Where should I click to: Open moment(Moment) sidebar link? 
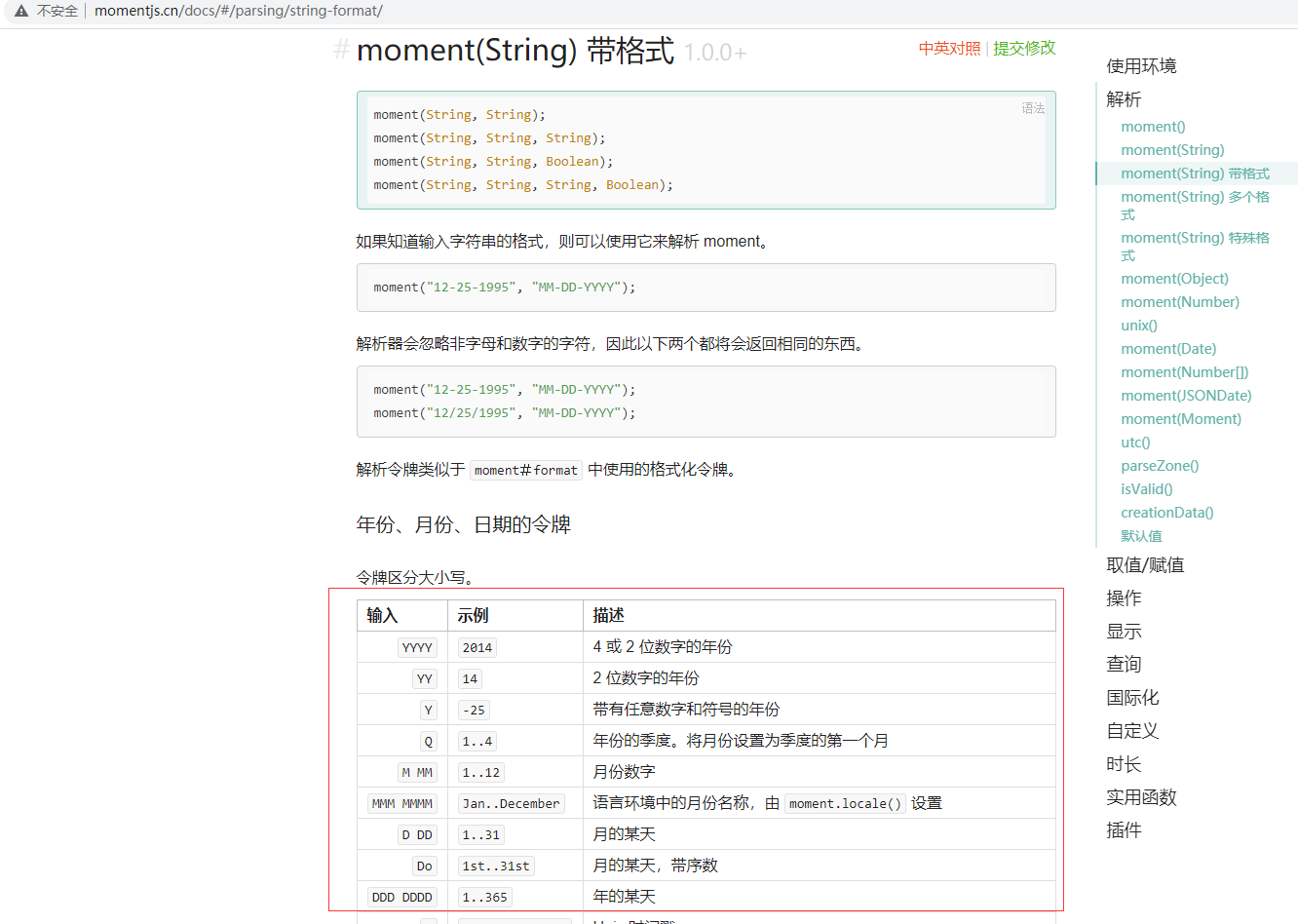click(1181, 419)
